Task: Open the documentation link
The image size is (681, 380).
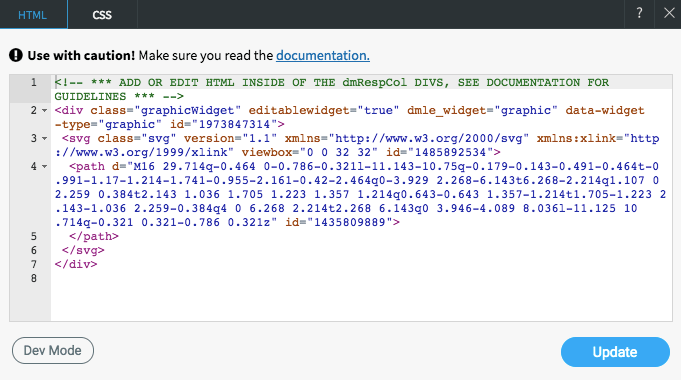Action: click(x=323, y=56)
